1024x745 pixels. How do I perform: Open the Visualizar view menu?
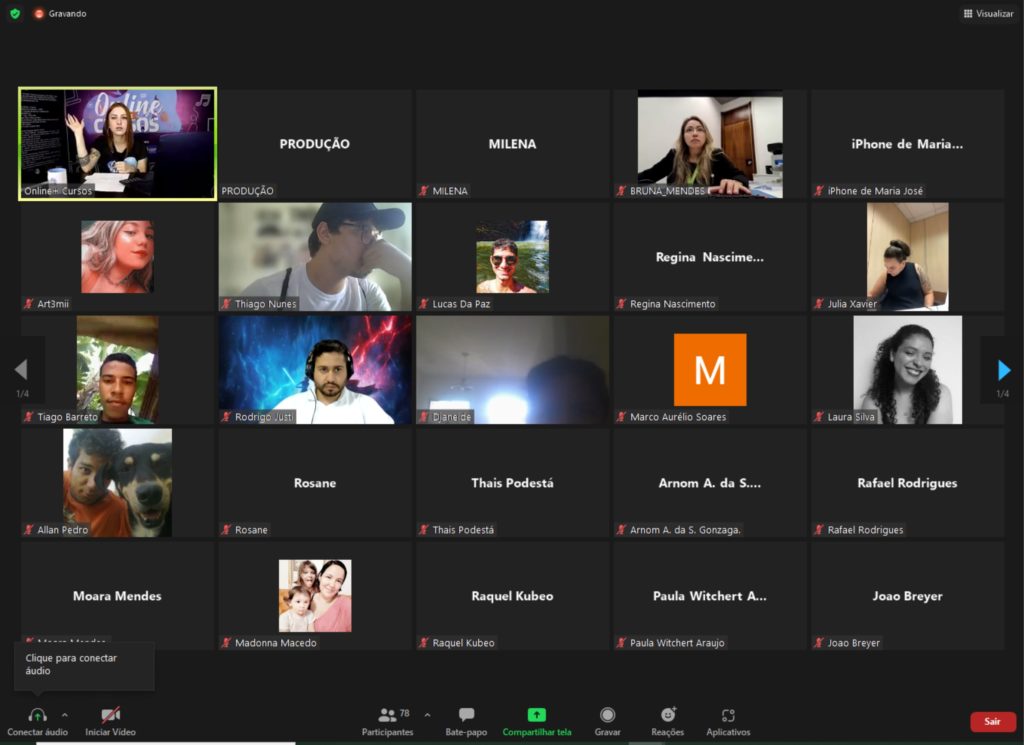point(988,14)
